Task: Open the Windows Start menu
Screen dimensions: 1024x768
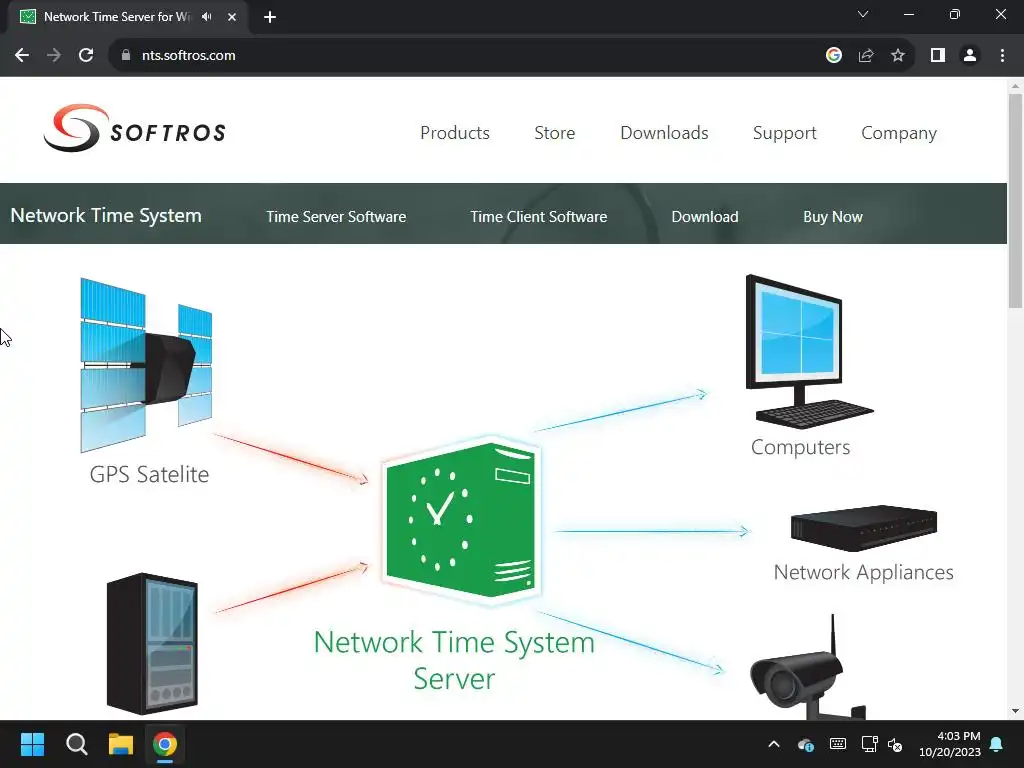Action: pyautogui.click(x=32, y=744)
